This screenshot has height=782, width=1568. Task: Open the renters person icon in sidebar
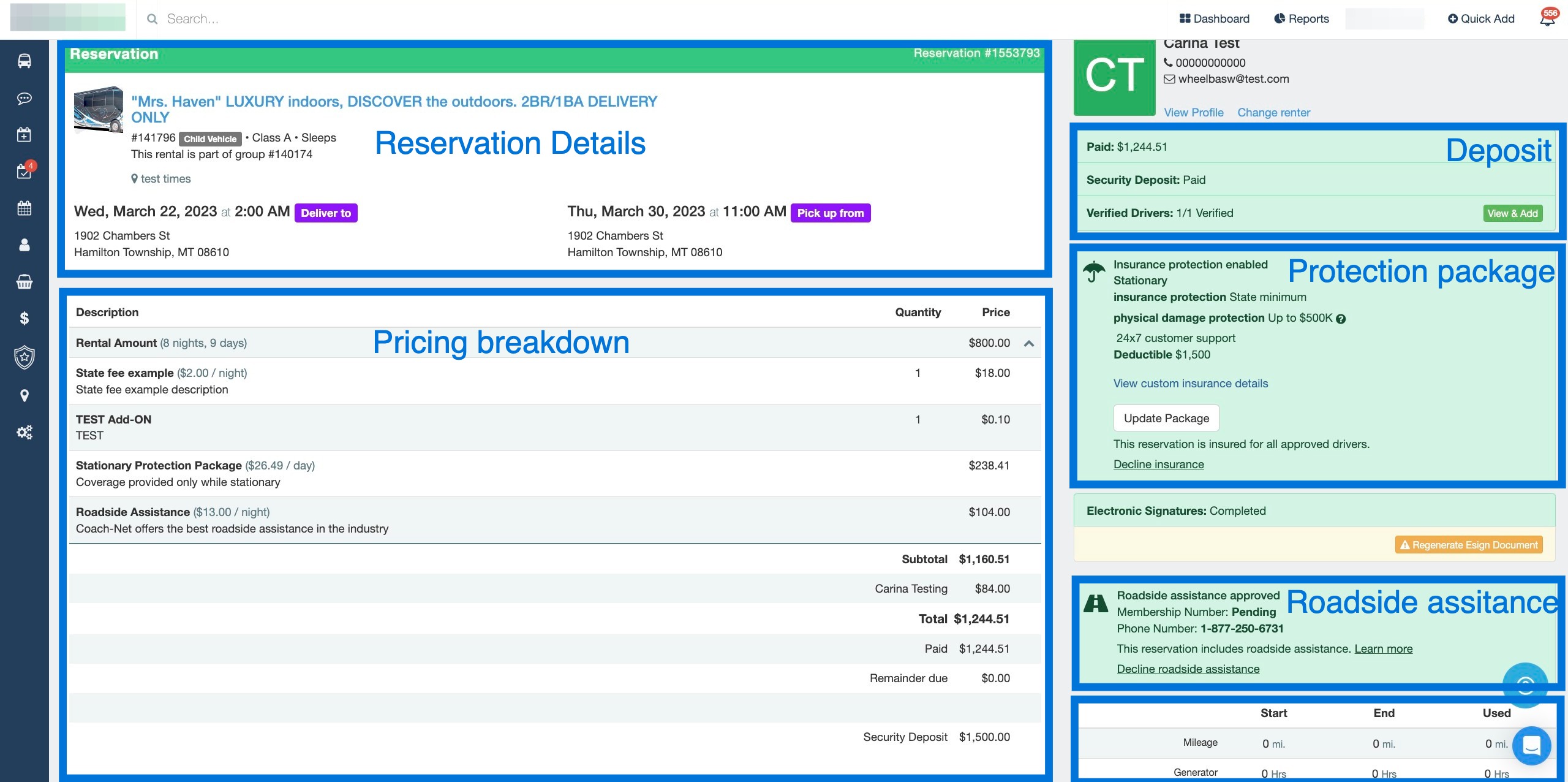coord(23,245)
